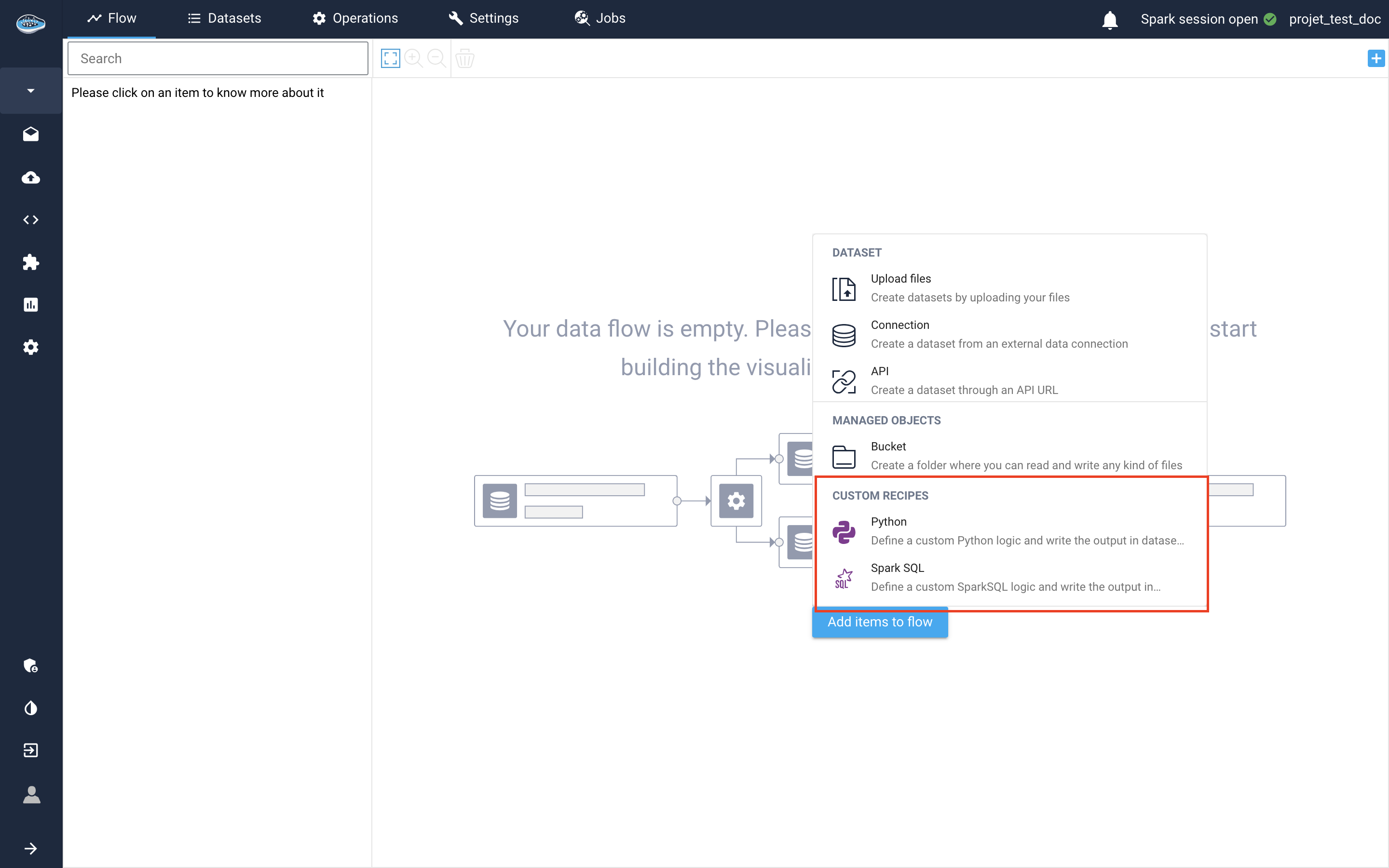
Task: Click the Add items to flow button
Action: [879, 622]
